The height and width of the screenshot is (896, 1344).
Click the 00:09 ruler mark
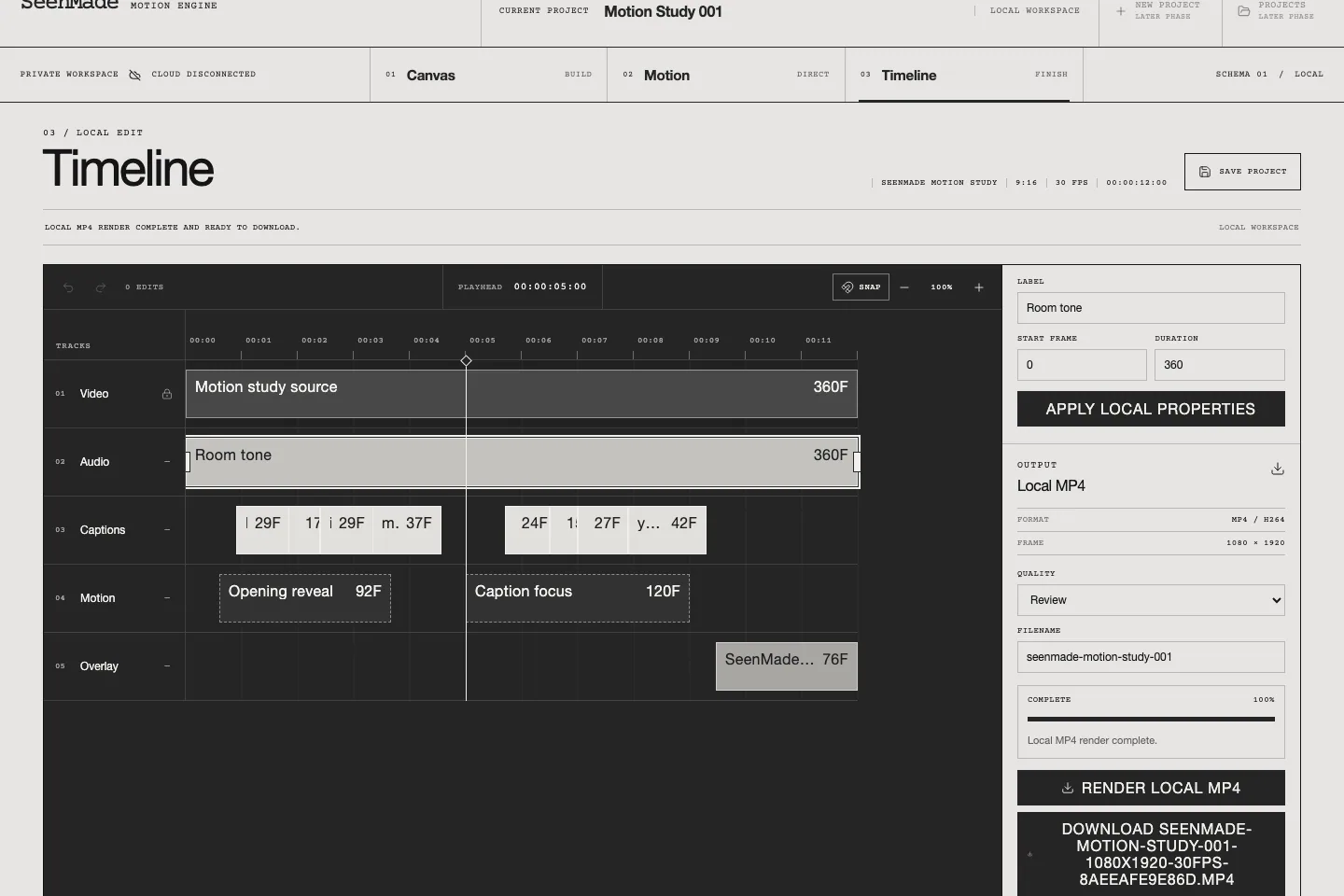point(707,341)
